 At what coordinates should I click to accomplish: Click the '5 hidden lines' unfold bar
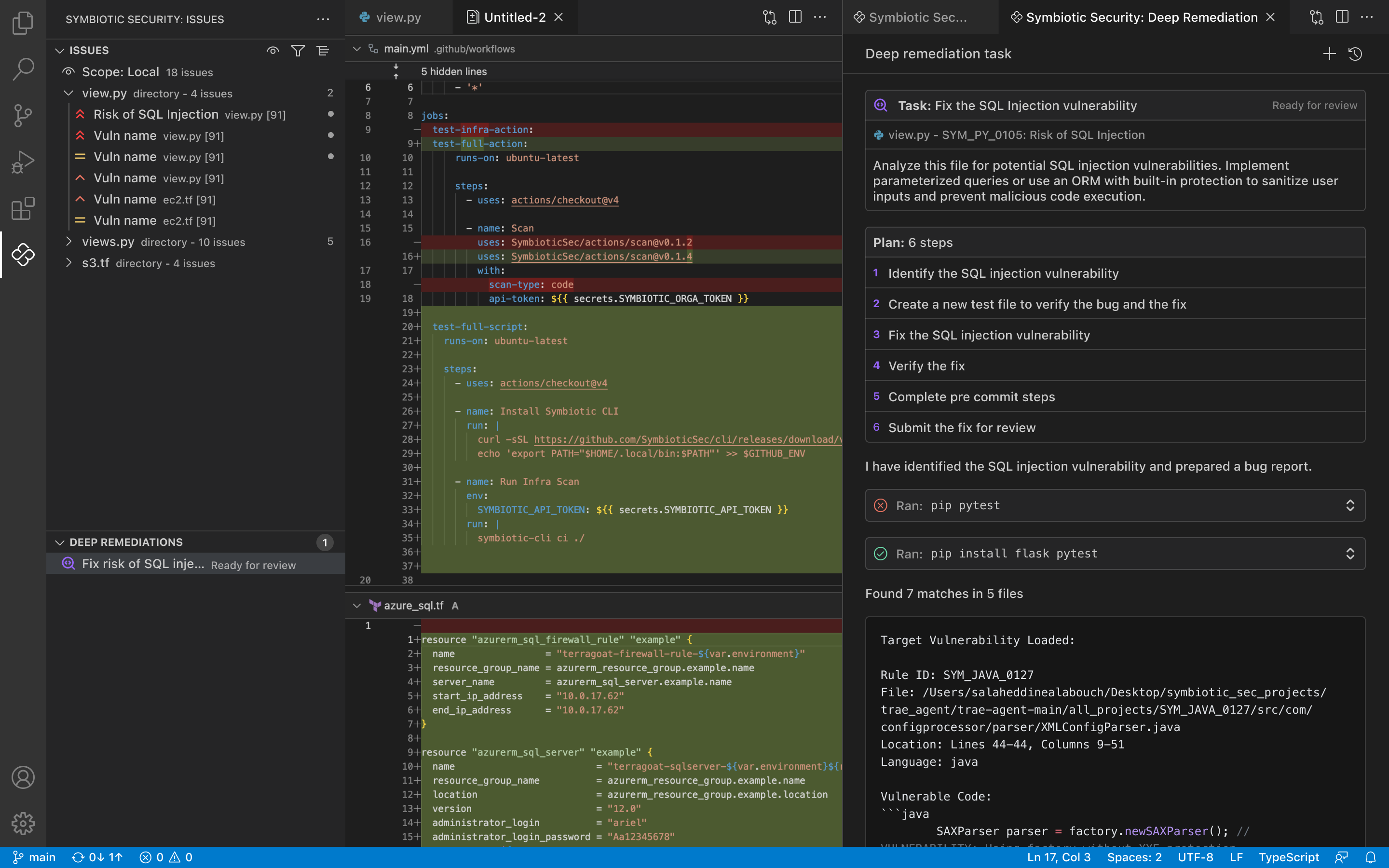[453, 71]
